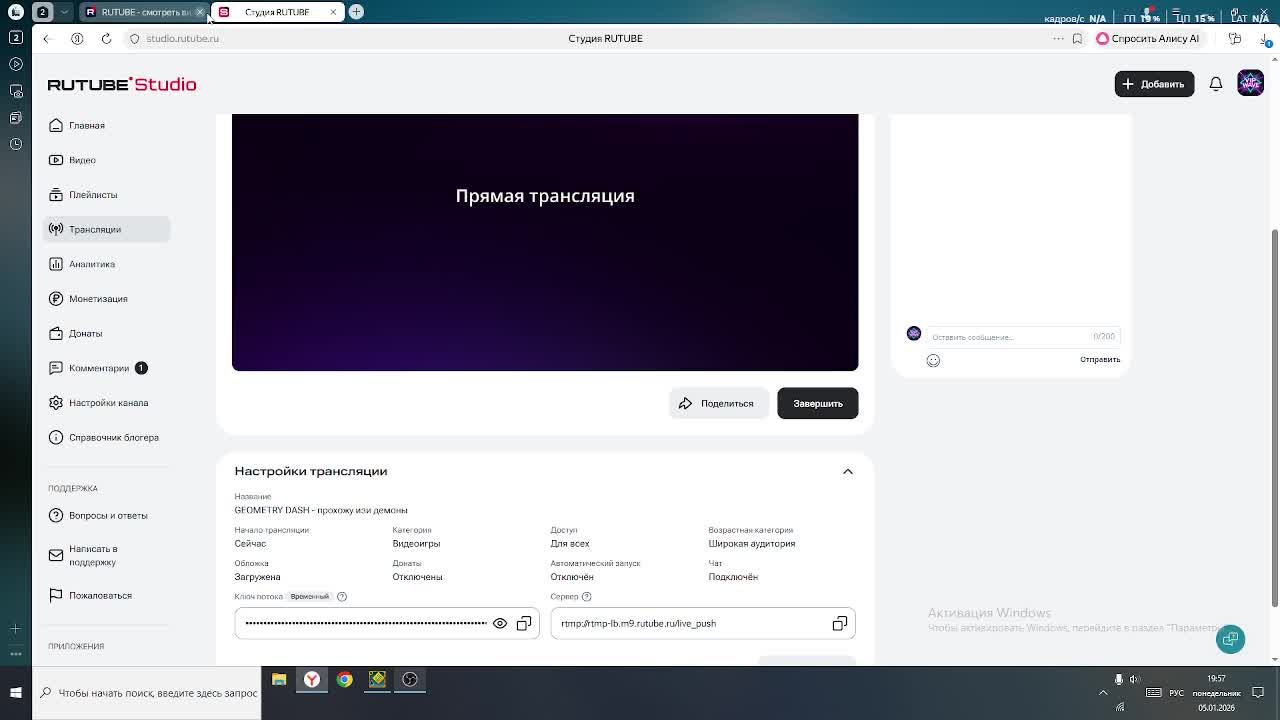This screenshot has width=1280, height=720.
Task: Click the browser back arrow
Action: [46, 38]
